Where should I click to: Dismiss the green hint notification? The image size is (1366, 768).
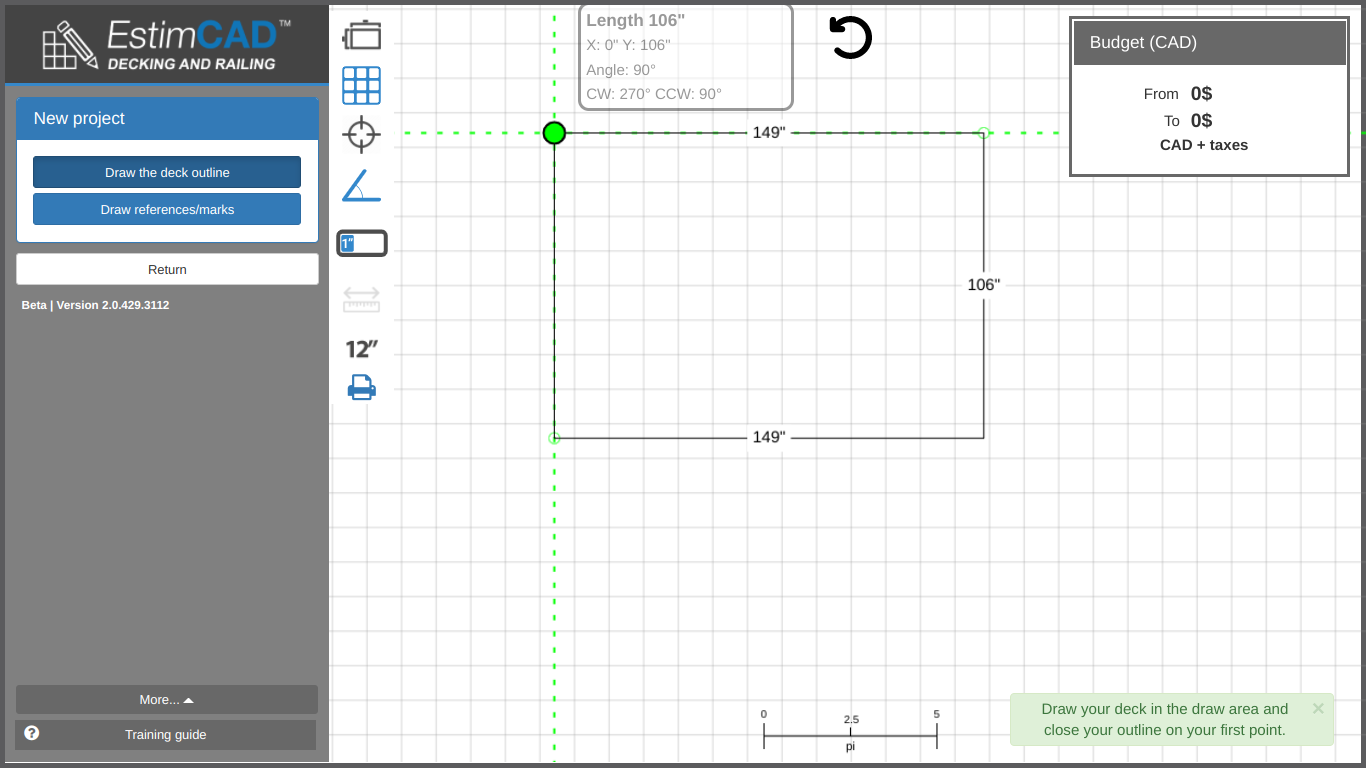click(1318, 708)
